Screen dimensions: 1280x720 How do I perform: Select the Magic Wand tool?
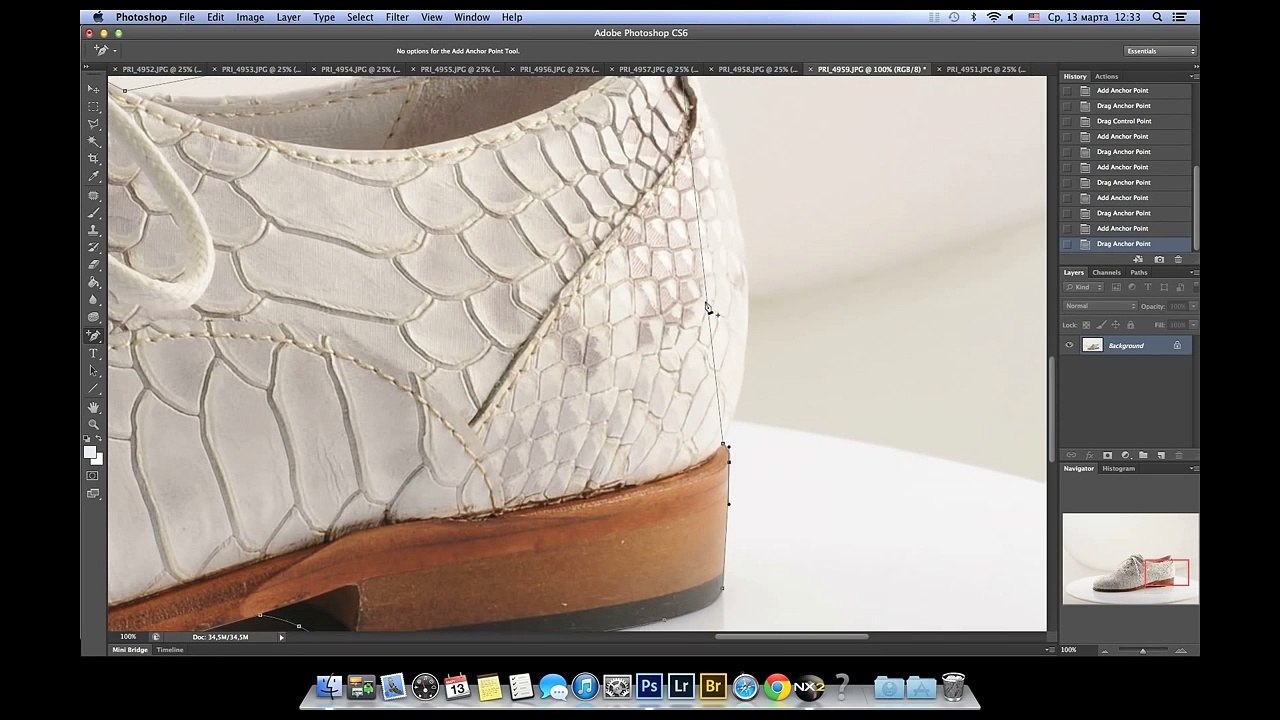[x=94, y=141]
